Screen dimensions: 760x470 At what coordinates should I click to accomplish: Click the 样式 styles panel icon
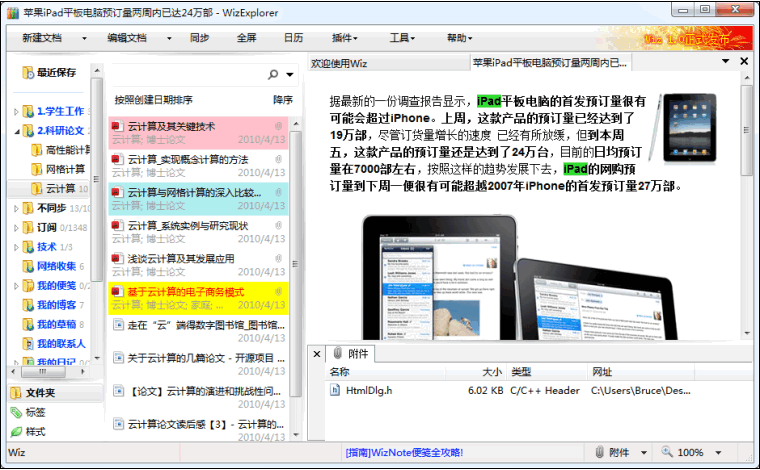[x=16, y=432]
